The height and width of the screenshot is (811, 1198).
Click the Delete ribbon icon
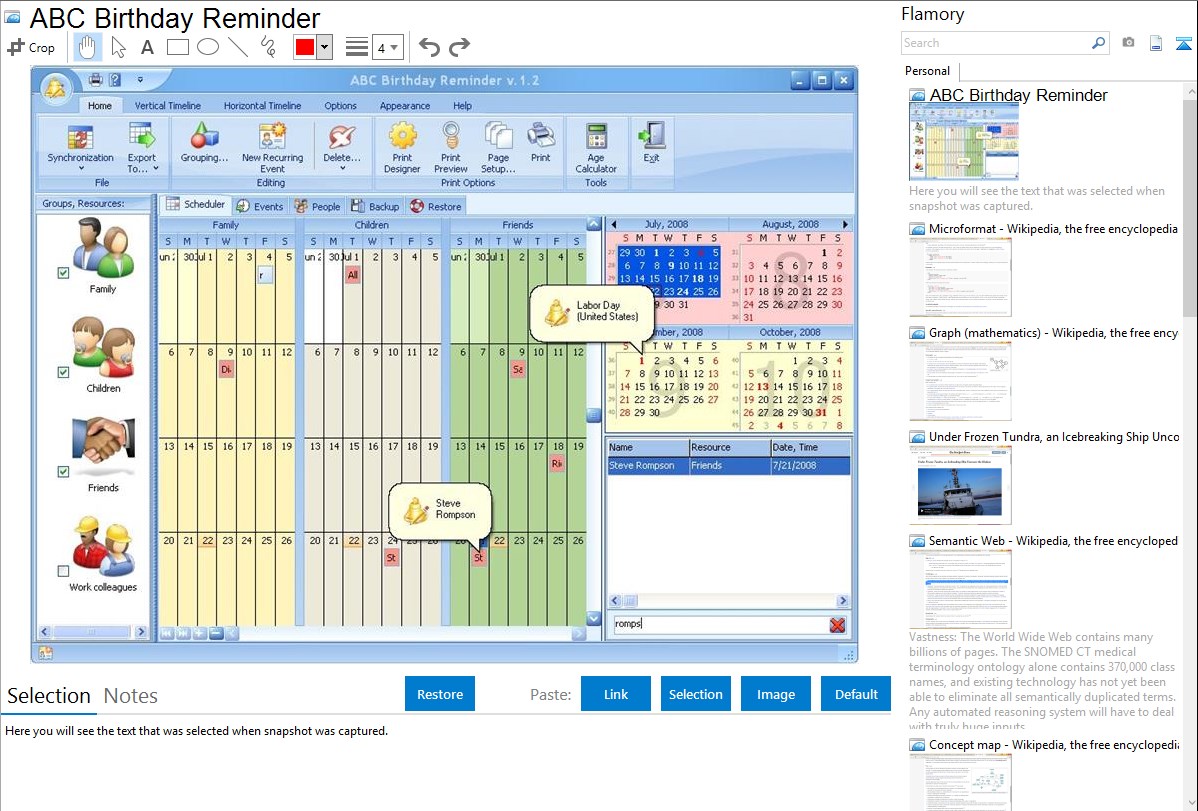pos(342,147)
